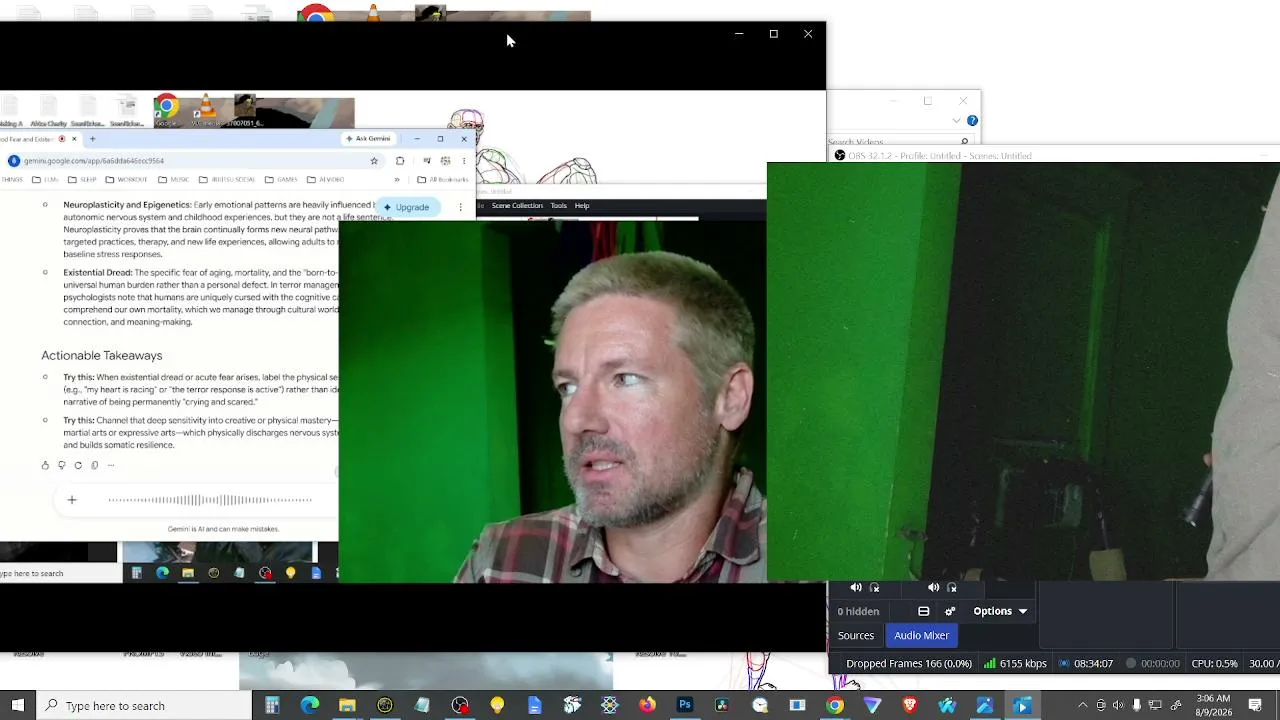Open Google Chrome from the main Windows taskbar
Image resolution: width=1280 pixels, height=720 pixels.
[x=835, y=705]
